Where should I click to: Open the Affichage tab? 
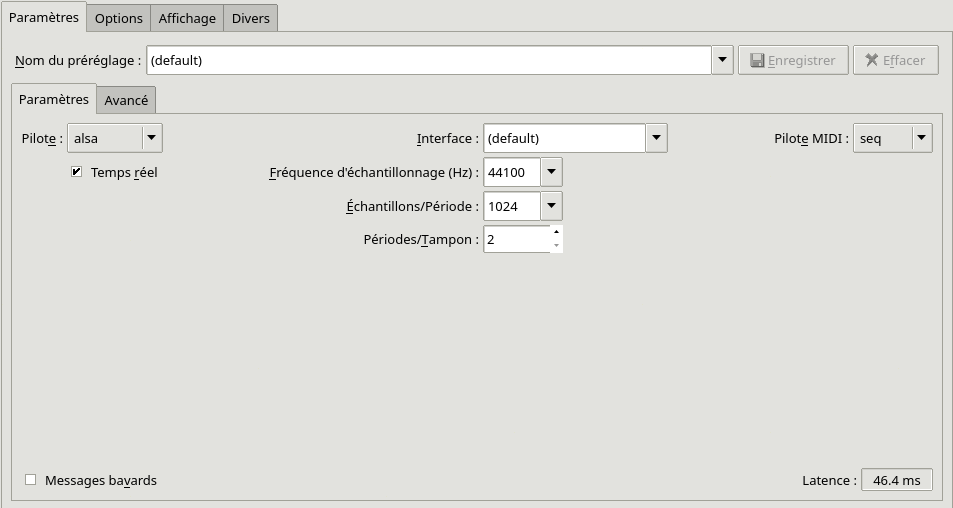[187, 18]
